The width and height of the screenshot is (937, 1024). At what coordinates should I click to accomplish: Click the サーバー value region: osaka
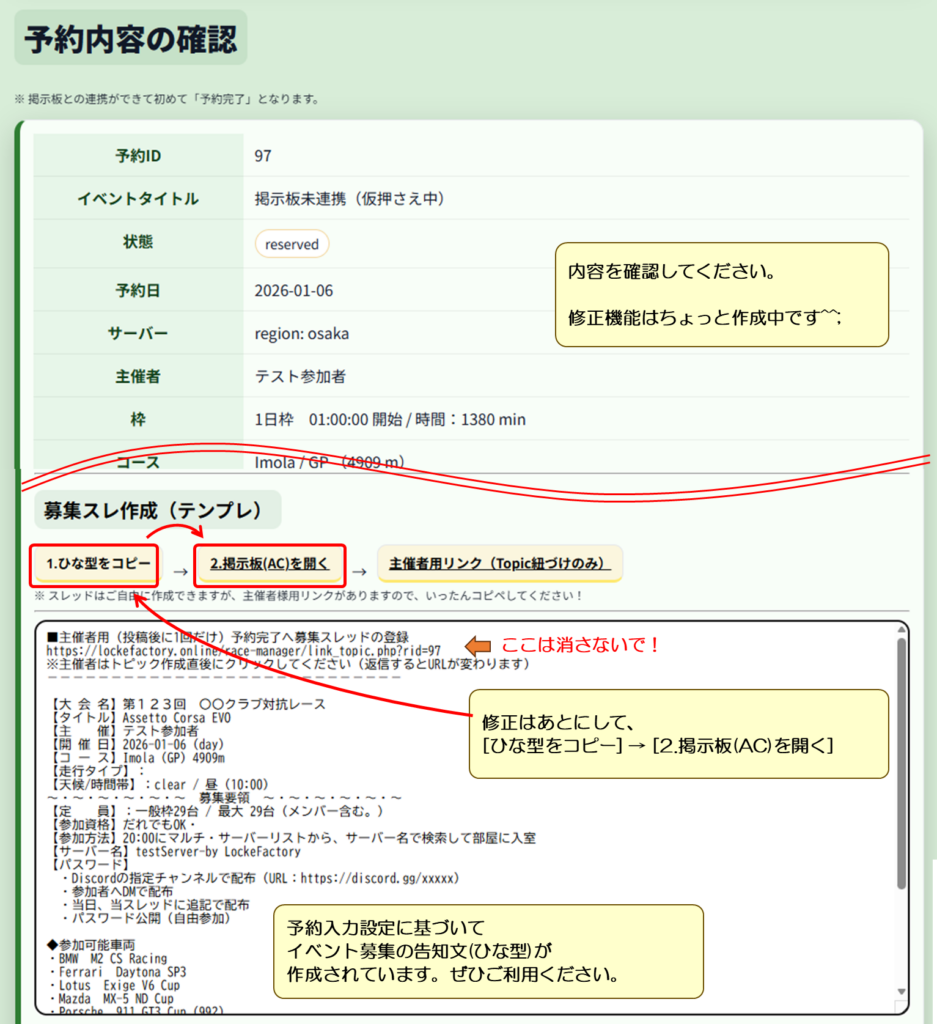(x=302, y=333)
